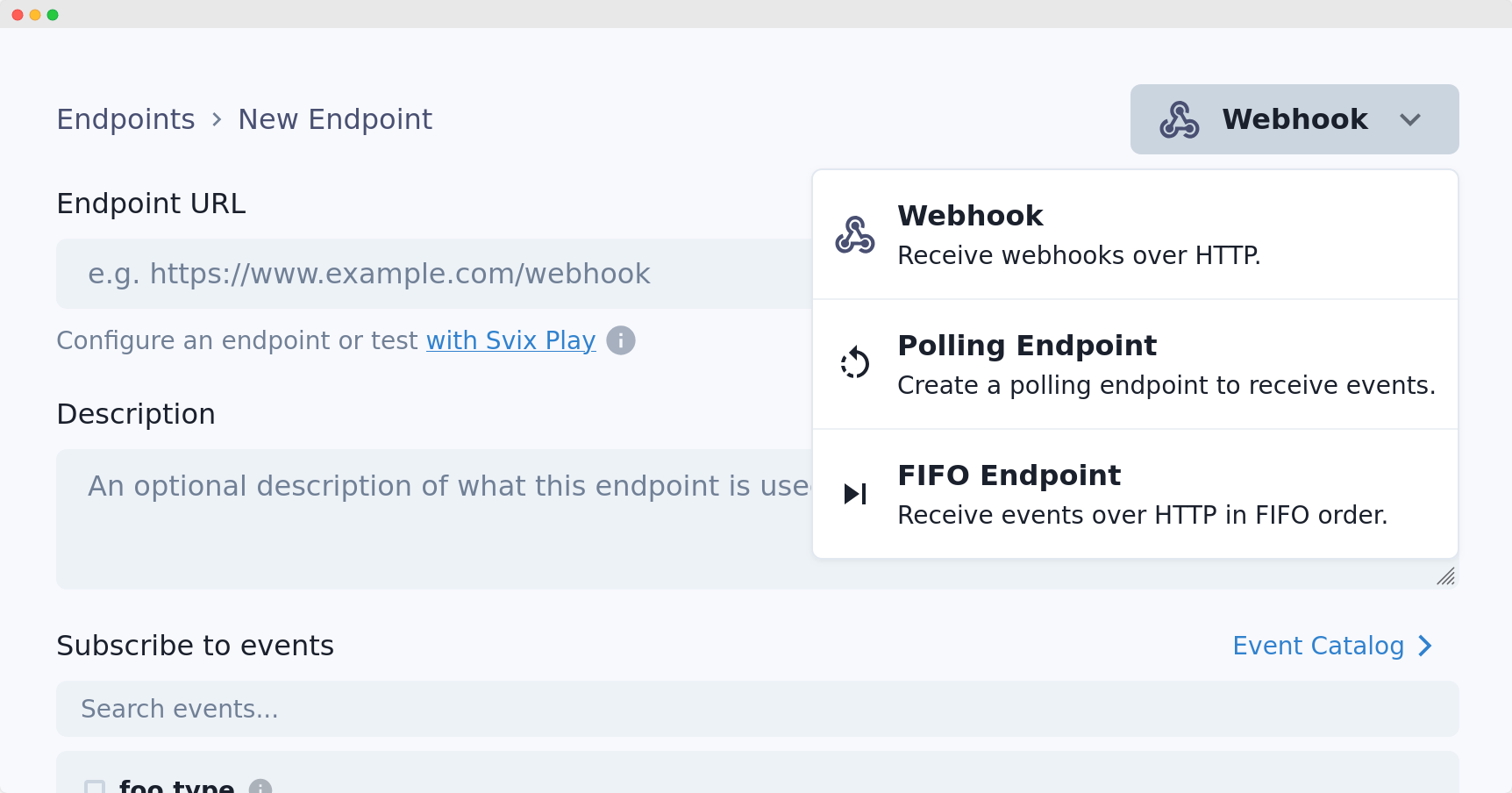The width and height of the screenshot is (1512, 793).
Task: Click the Webhook icon in the open dropdown menu
Action: 854,234
